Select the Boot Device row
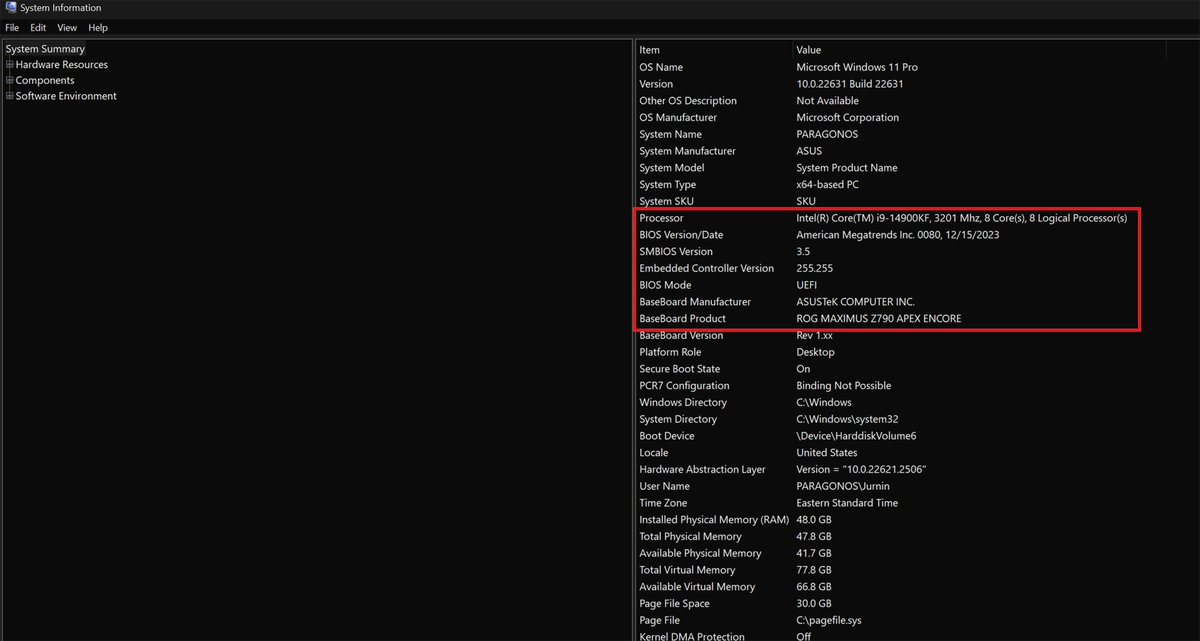The height and width of the screenshot is (641, 1200). 666,436
